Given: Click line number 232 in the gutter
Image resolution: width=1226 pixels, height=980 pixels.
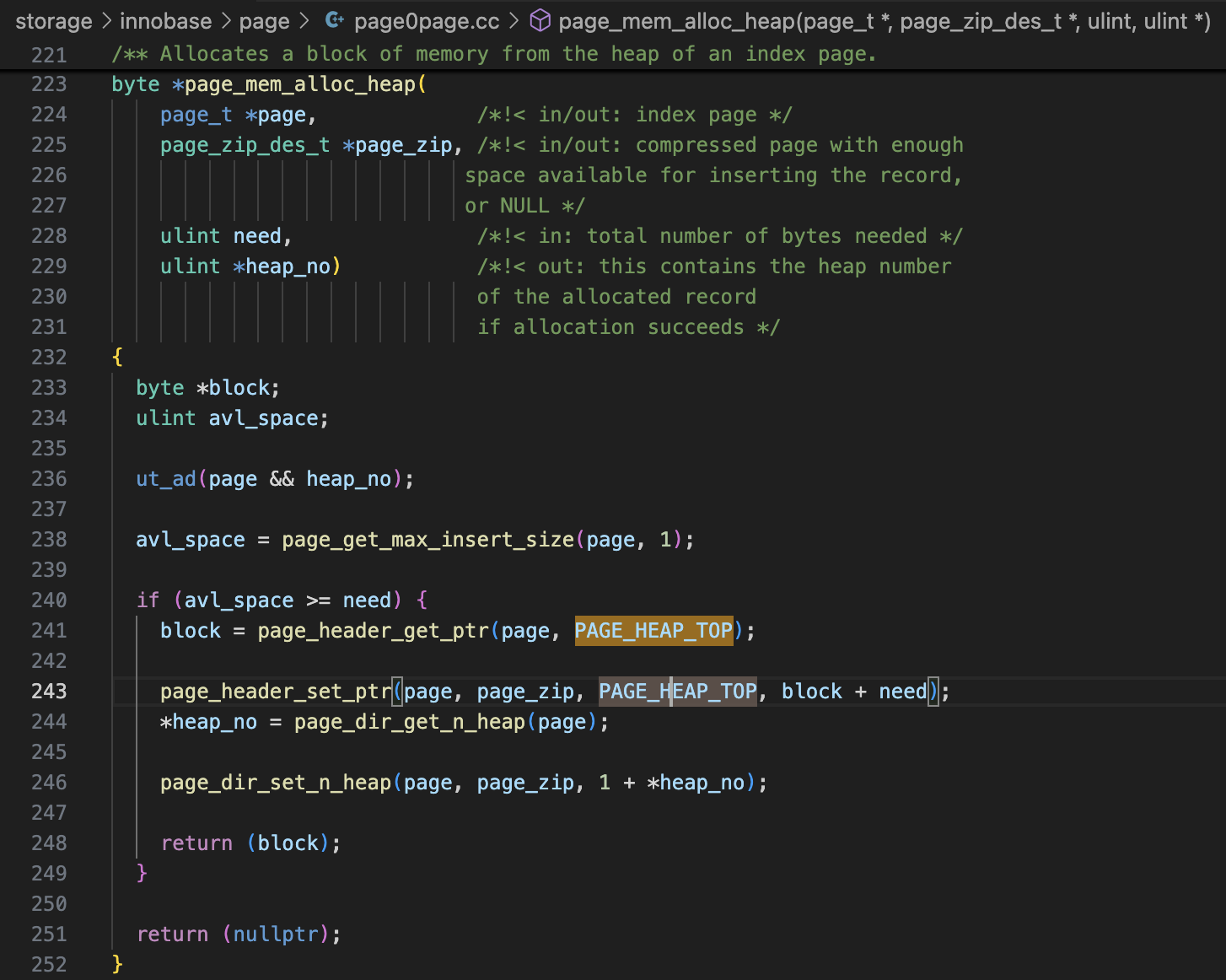Looking at the screenshot, I should [49, 358].
